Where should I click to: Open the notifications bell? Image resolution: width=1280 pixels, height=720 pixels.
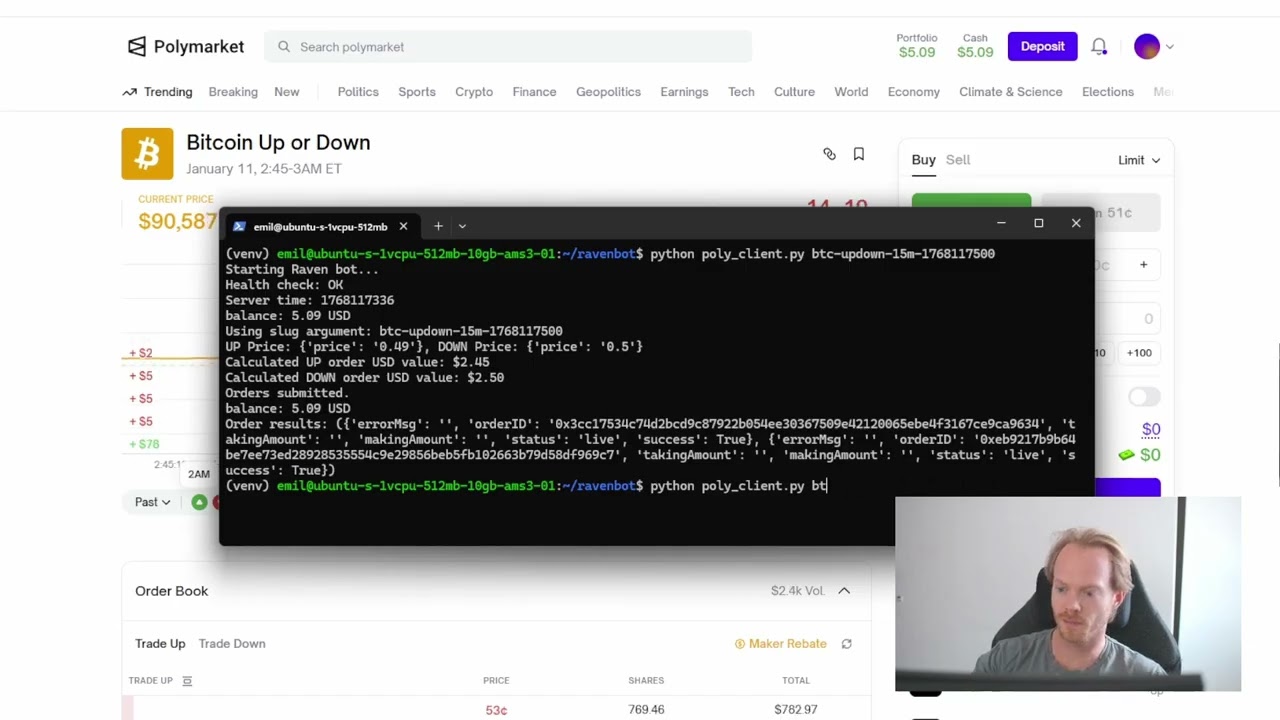click(x=1099, y=47)
